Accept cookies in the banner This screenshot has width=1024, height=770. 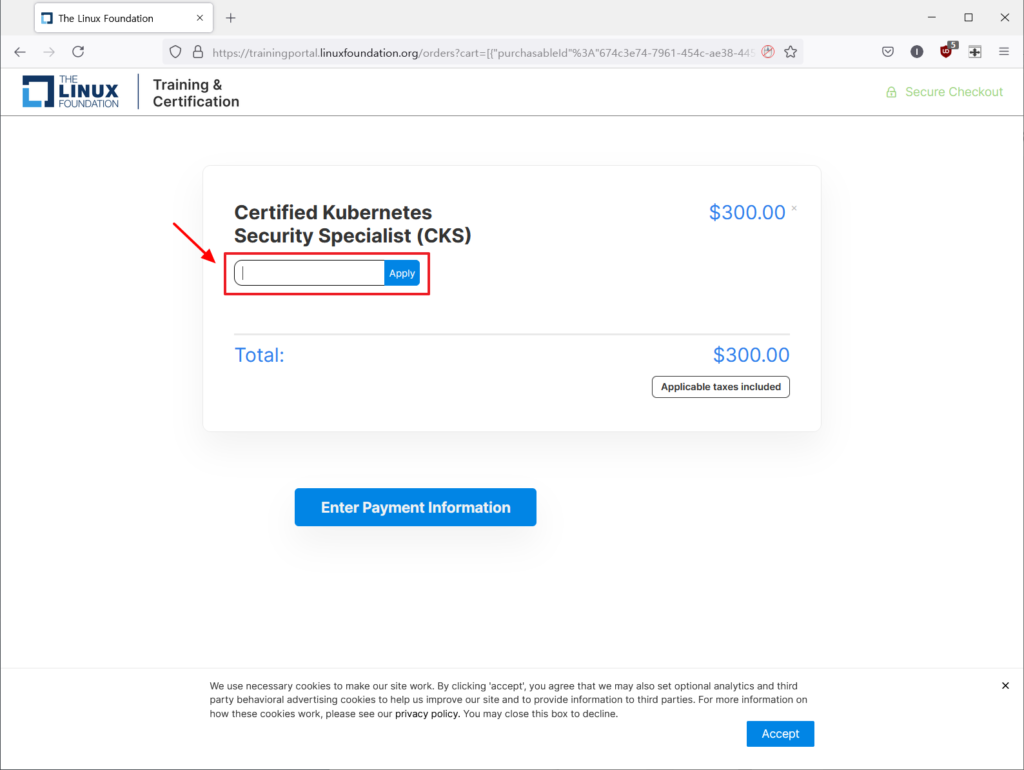[x=780, y=733]
